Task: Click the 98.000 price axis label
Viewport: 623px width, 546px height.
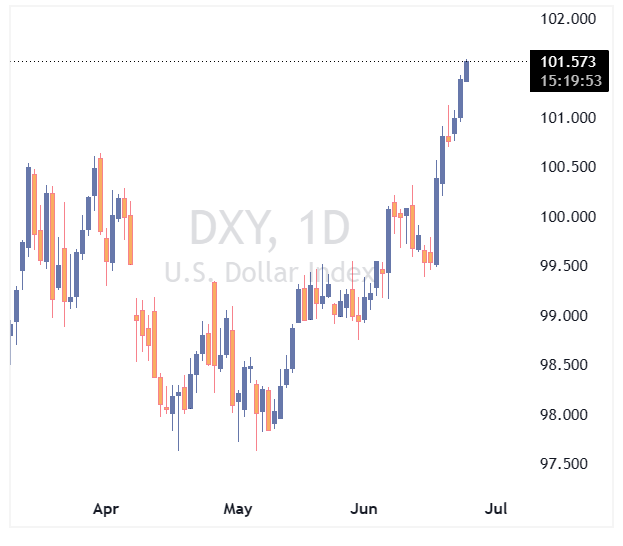Action: tap(563, 414)
